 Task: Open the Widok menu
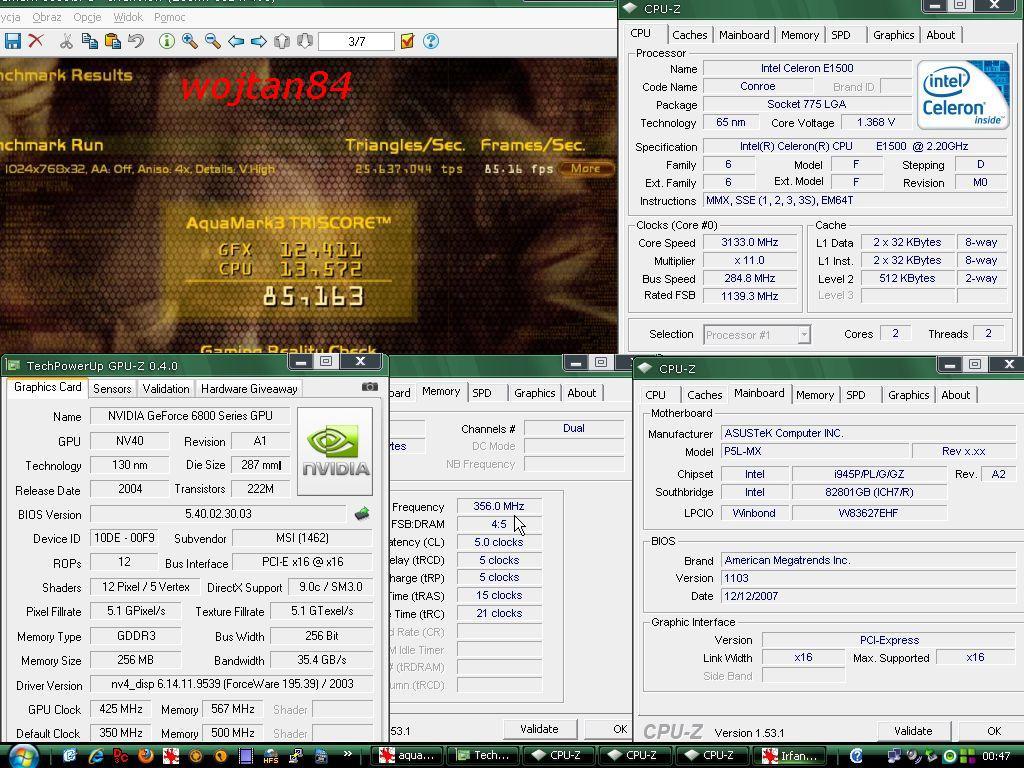tap(127, 17)
